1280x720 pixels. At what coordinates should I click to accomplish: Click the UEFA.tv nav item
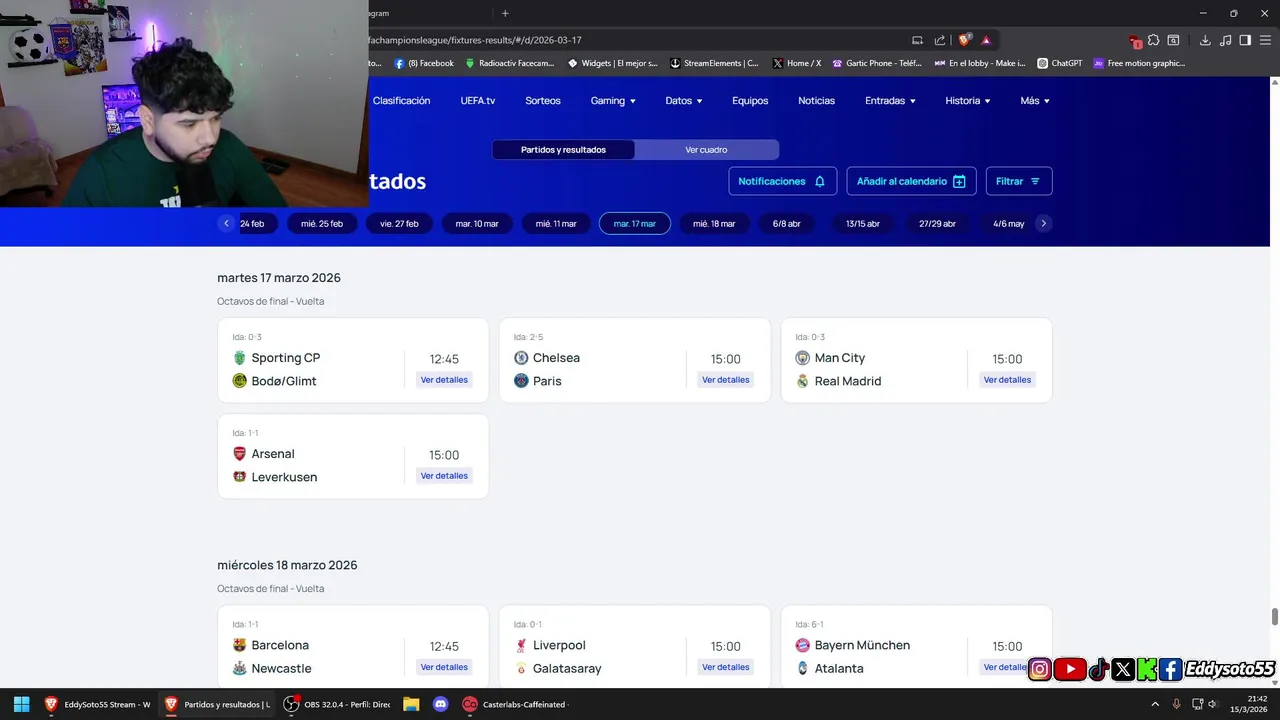click(x=478, y=101)
